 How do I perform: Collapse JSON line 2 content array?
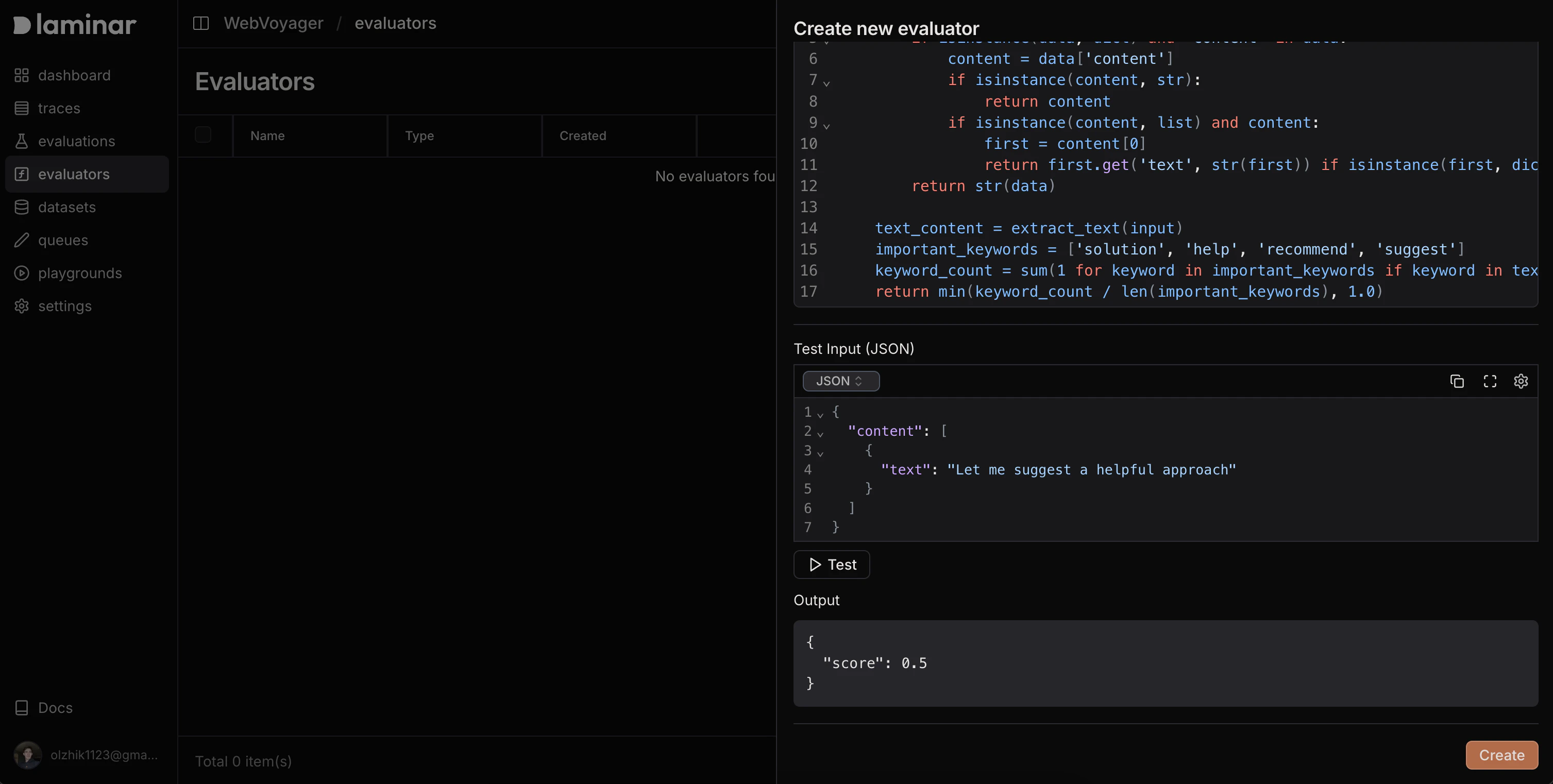(820, 434)
